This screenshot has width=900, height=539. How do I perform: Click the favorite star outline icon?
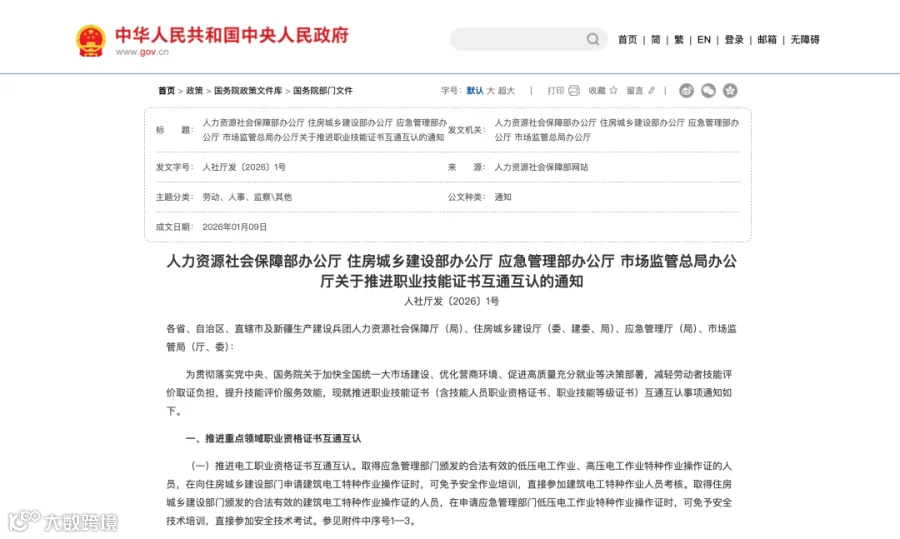[x=614, y=91]
